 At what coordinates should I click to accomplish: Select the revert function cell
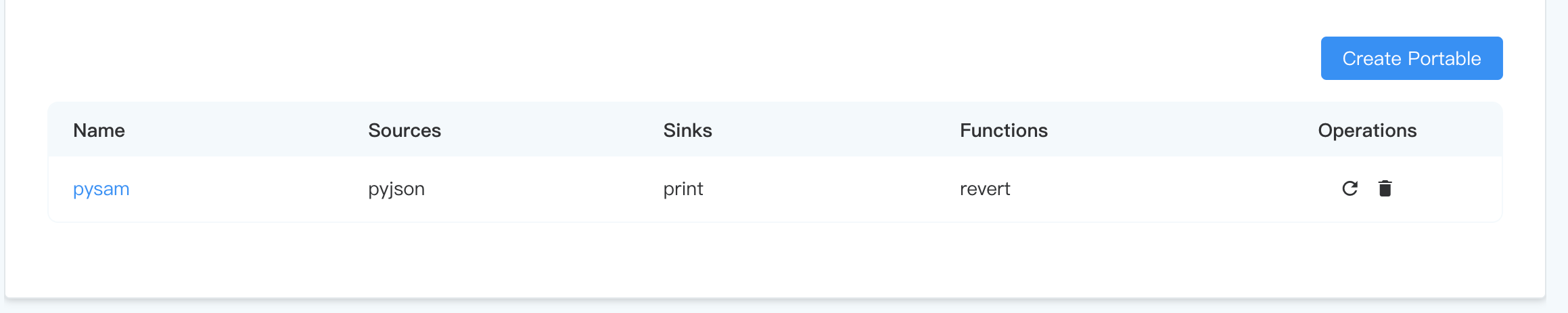[x=985, y=189]
